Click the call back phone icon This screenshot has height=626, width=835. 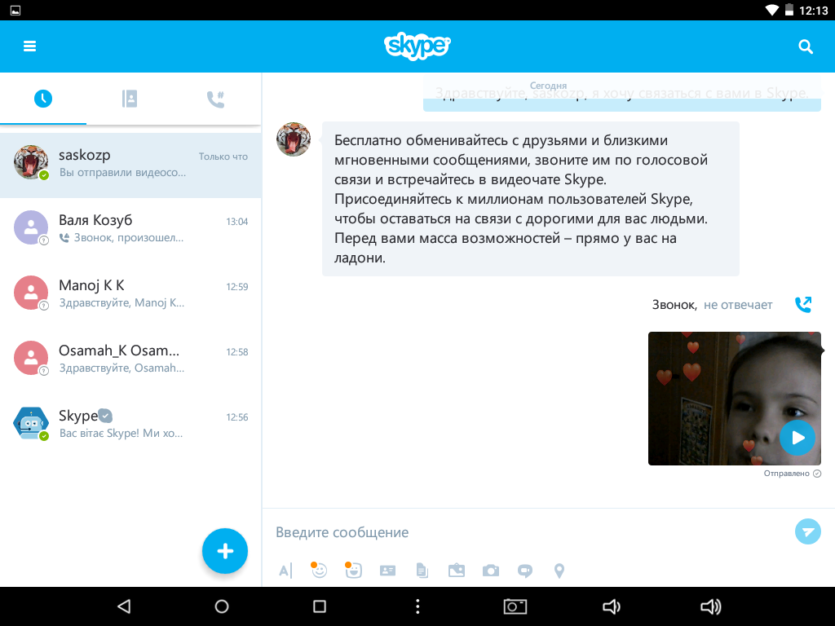803,304
